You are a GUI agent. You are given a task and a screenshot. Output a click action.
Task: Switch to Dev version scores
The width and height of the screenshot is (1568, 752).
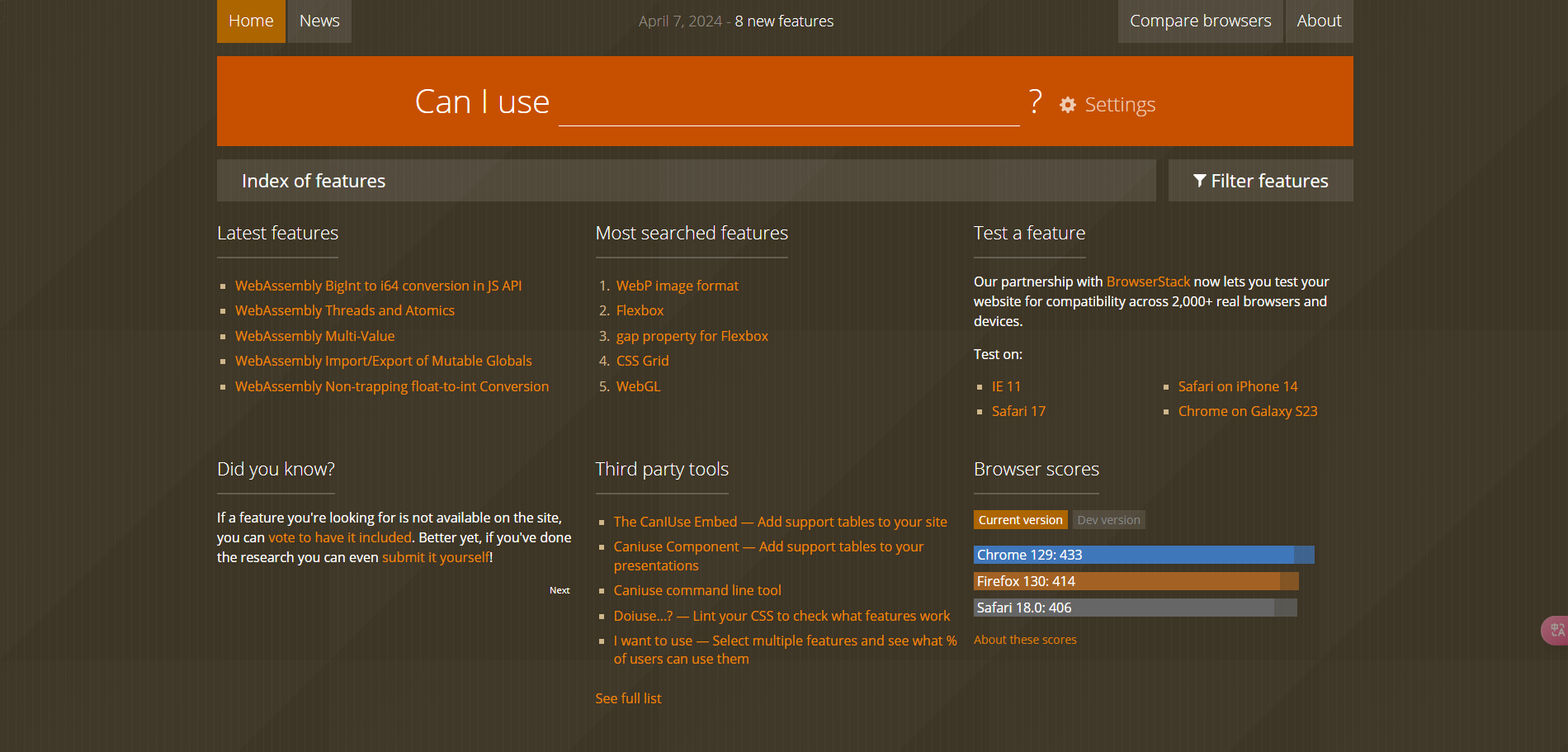(1108, 520)
